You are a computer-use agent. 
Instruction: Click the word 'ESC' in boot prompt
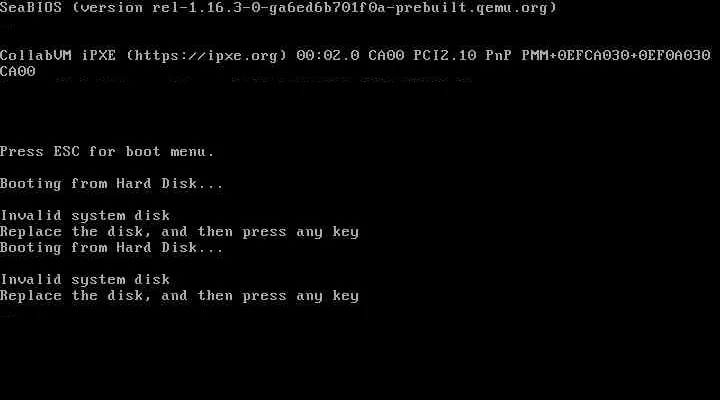click(x=67, y=152)
